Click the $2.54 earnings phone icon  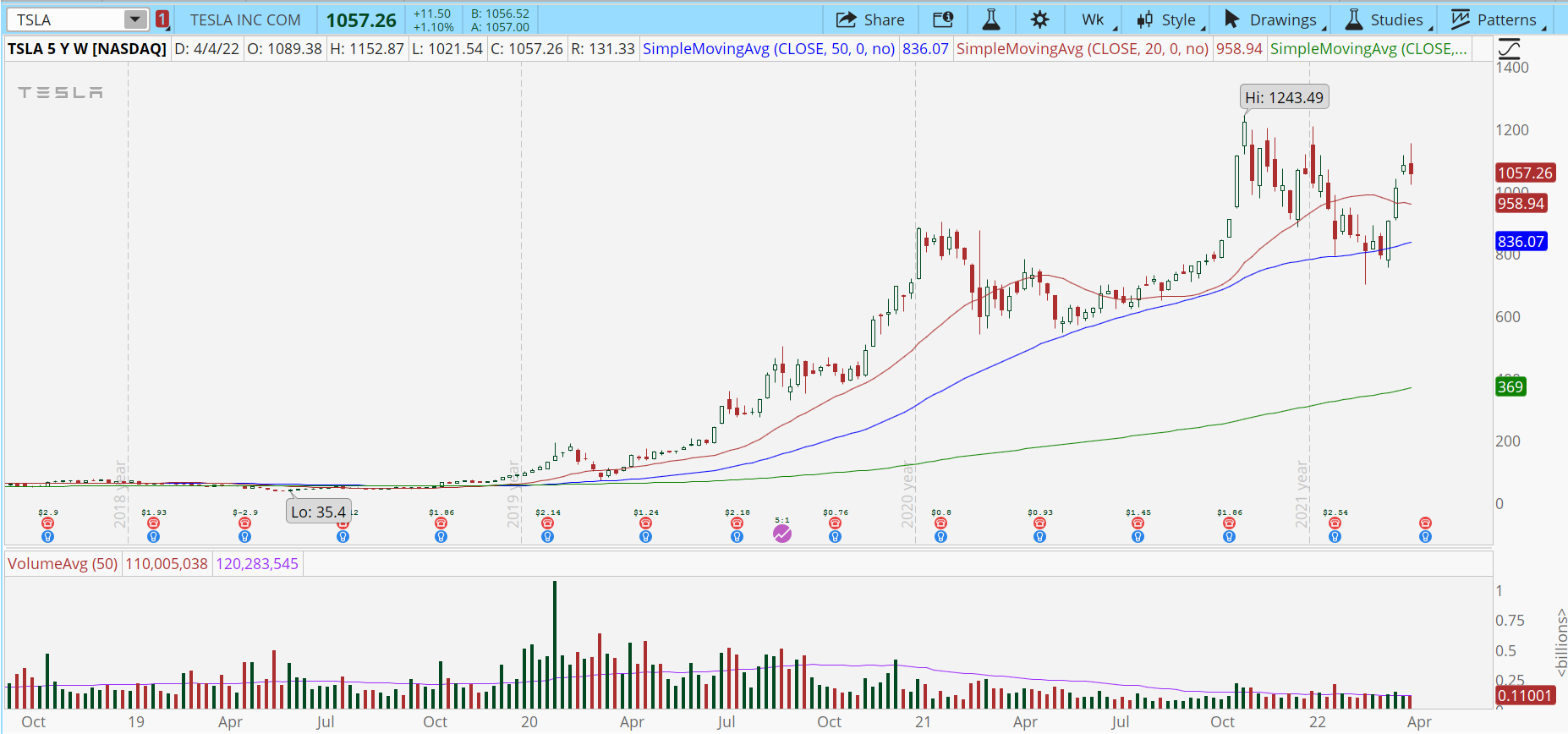(1335, 523)
